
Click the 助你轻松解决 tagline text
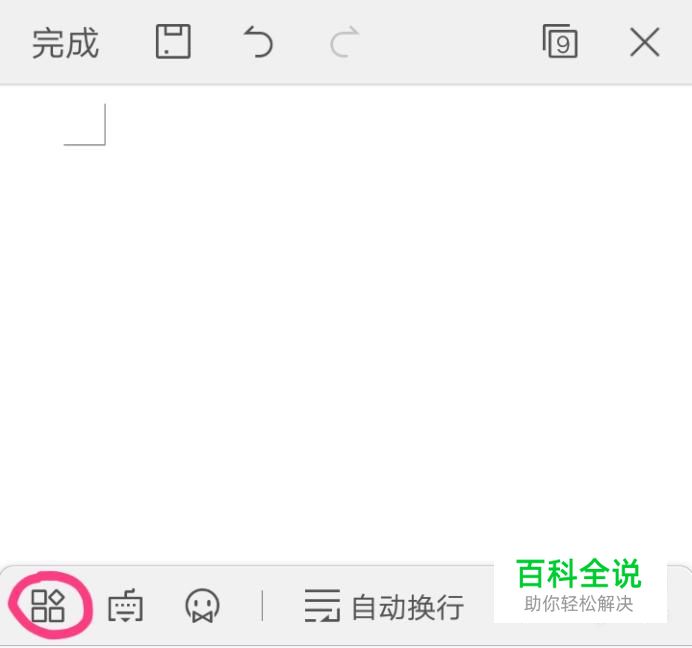pyautogui.click(x=579, y=603)
